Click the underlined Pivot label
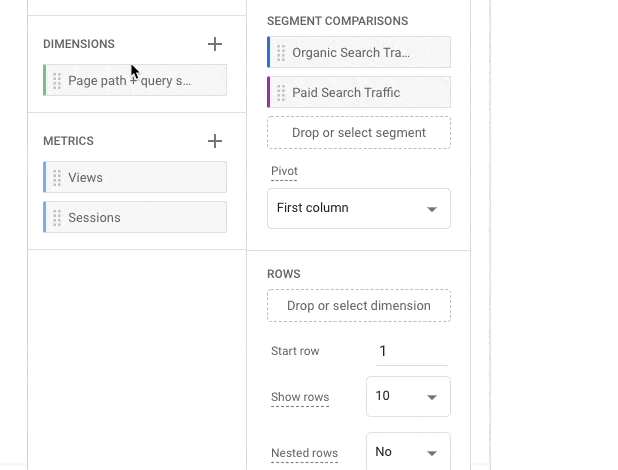This screenshot has width=618, height=470. pos(285,172)
